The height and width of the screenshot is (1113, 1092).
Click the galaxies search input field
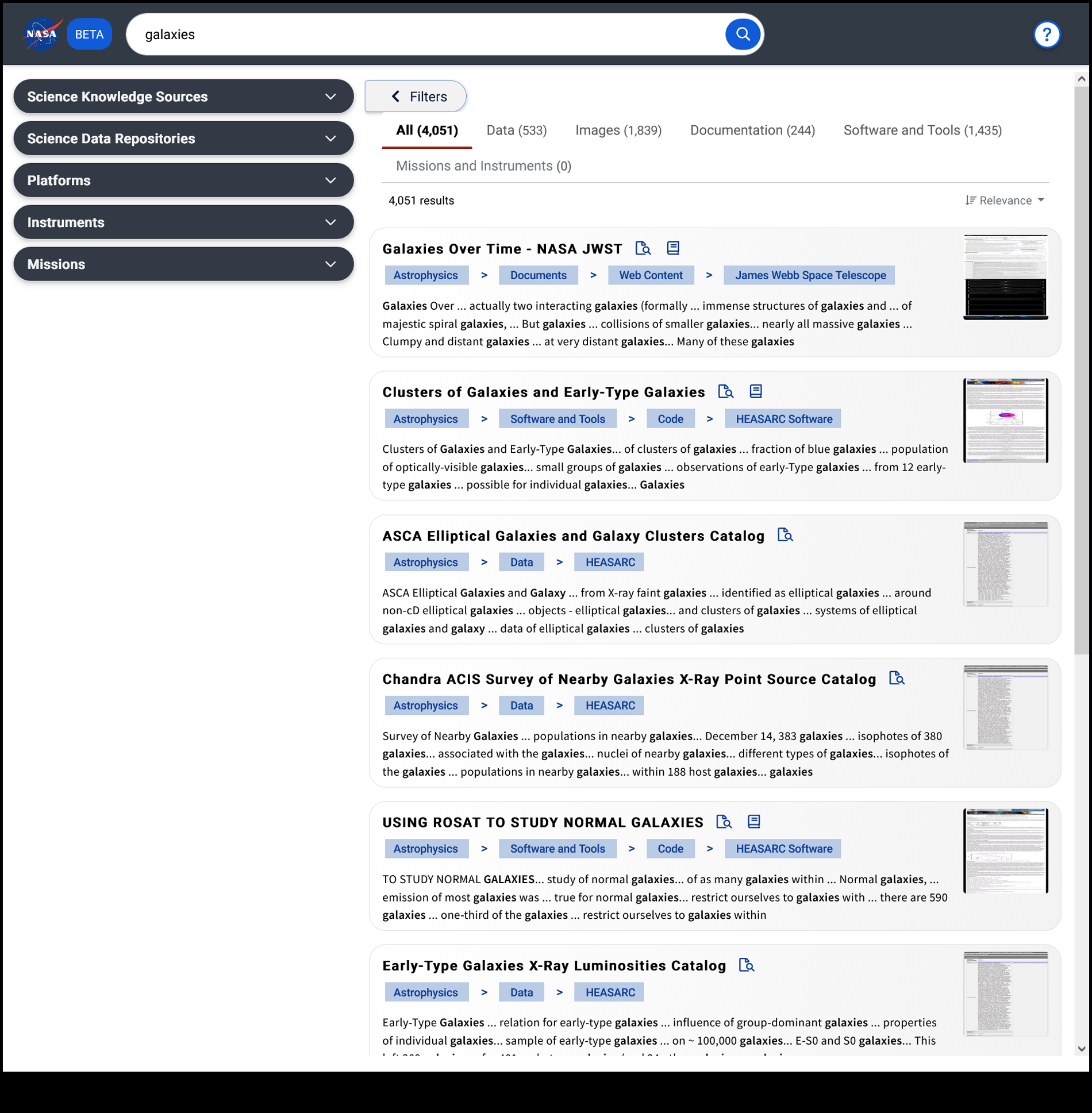[x=425, y=34]
